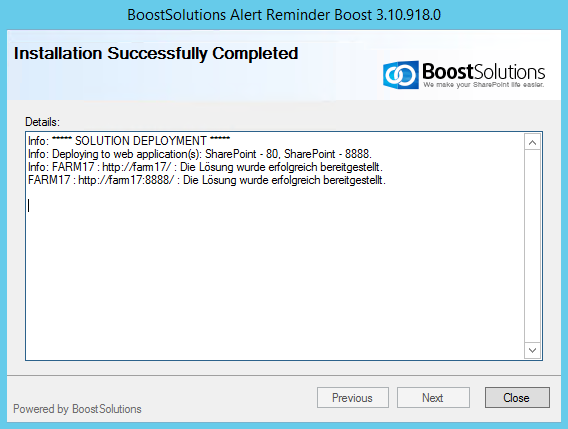Click the window title 'BoostSolutions Alert Reminder Boost 3.10.918.0'
Viewport: 568px width, 429px height.
pyautogui.click(x=284, y=15)
